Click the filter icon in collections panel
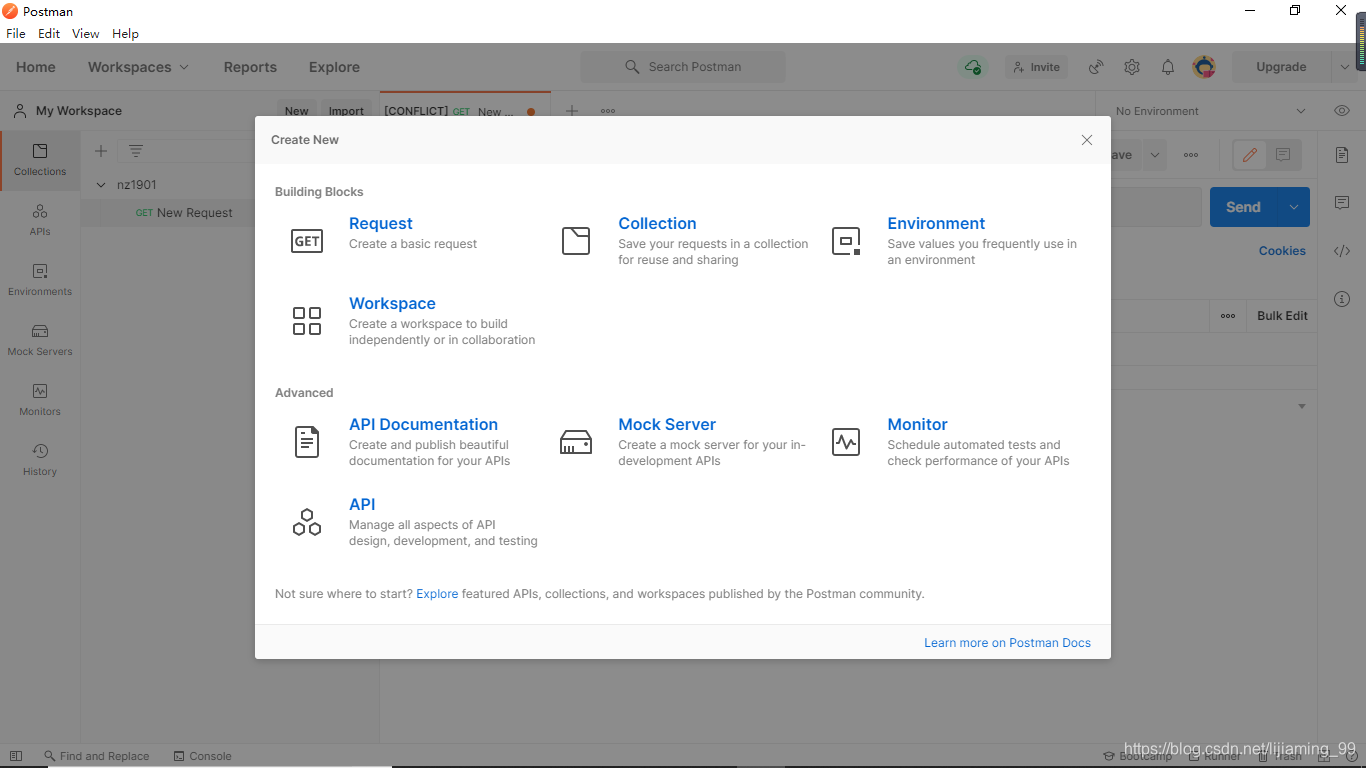Viewport: 1366px width, 768px height. coord(136,151)
